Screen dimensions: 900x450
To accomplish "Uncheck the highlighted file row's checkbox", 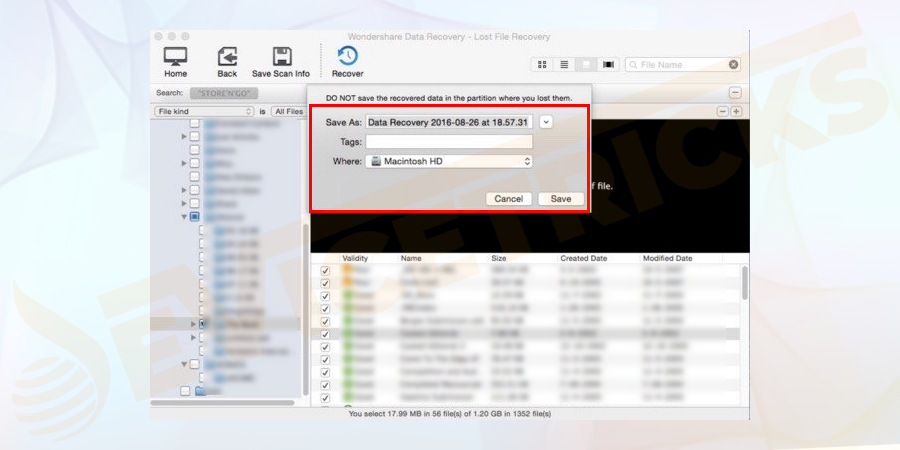I will click(x=325, y=334).
